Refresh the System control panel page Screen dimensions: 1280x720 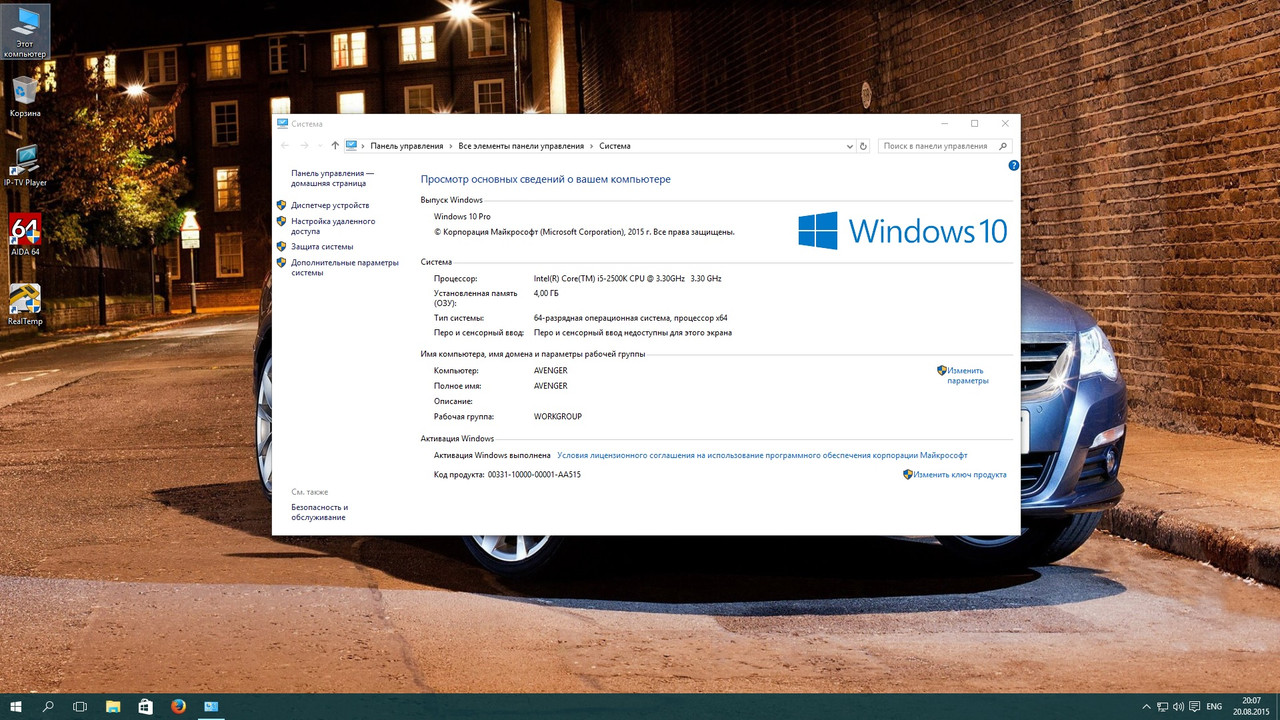[x=864, y=146]
